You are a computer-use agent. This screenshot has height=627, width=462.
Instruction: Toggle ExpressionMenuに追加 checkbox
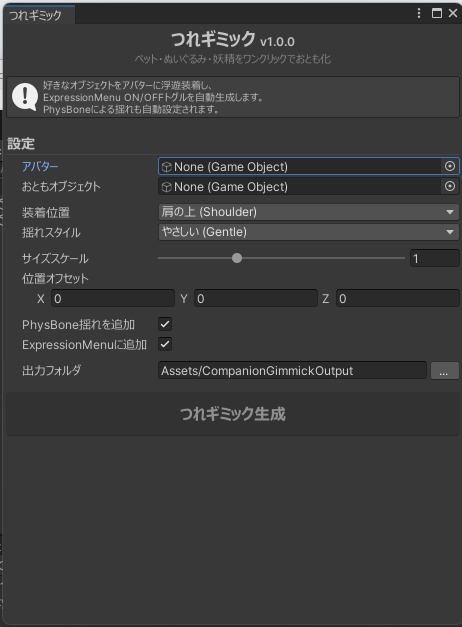pos(165,344)
